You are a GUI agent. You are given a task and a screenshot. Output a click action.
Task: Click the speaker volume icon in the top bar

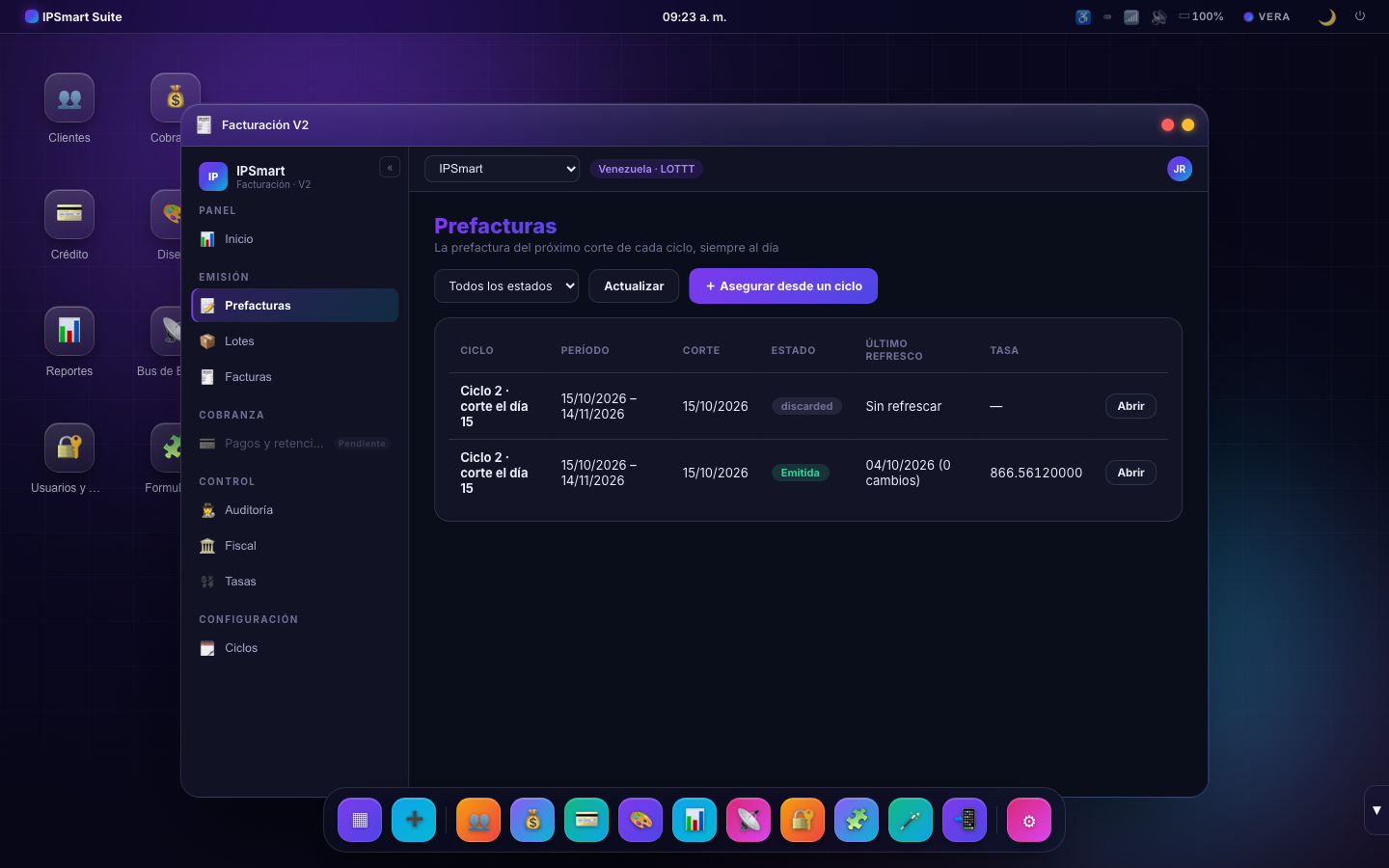pyautogui.click(x=1158, y=16)
